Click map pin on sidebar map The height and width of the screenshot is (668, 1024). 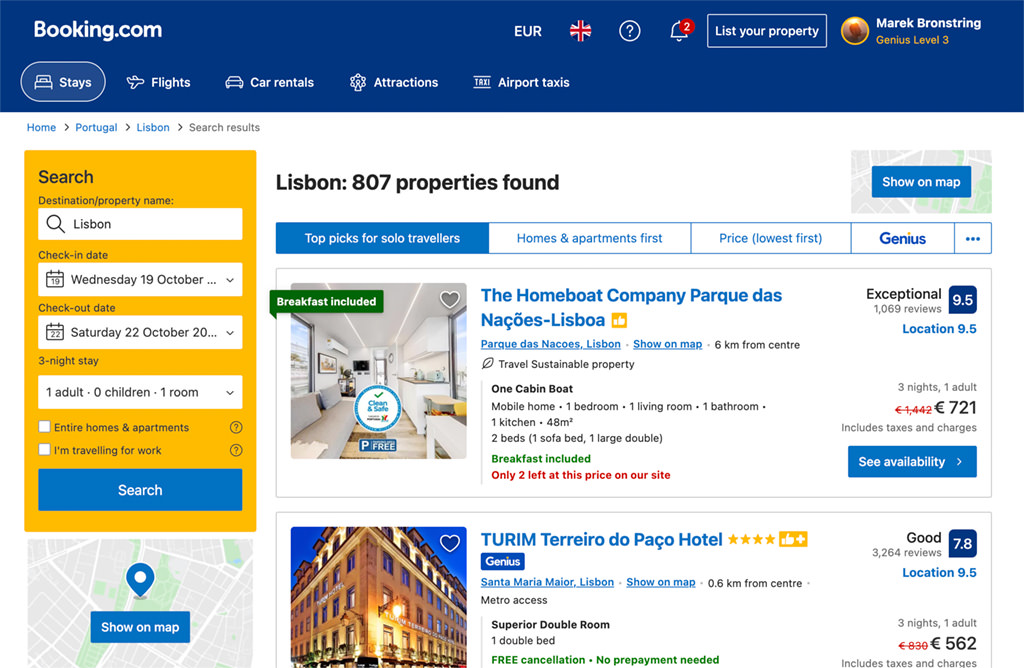(x=140, y=579)
